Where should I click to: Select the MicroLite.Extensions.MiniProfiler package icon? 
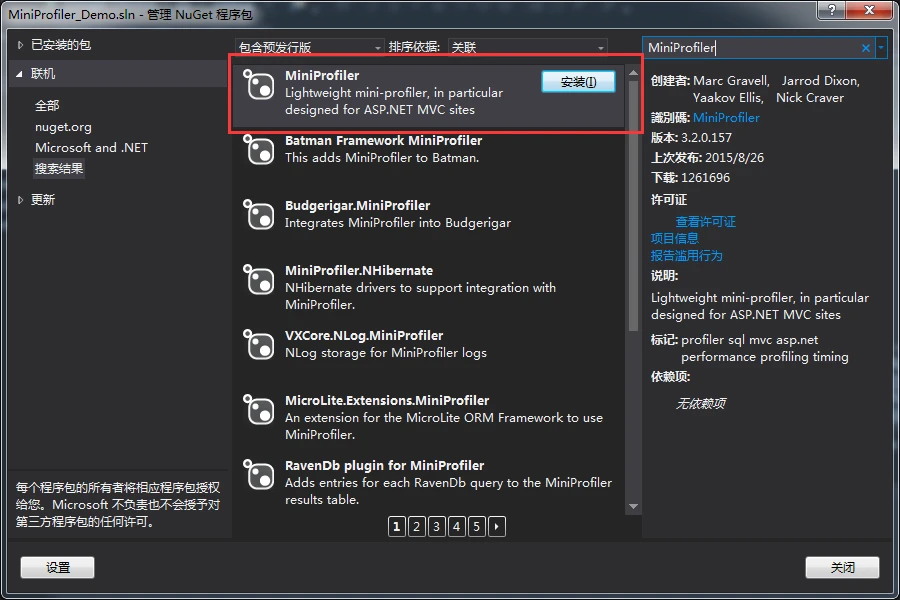259,411
